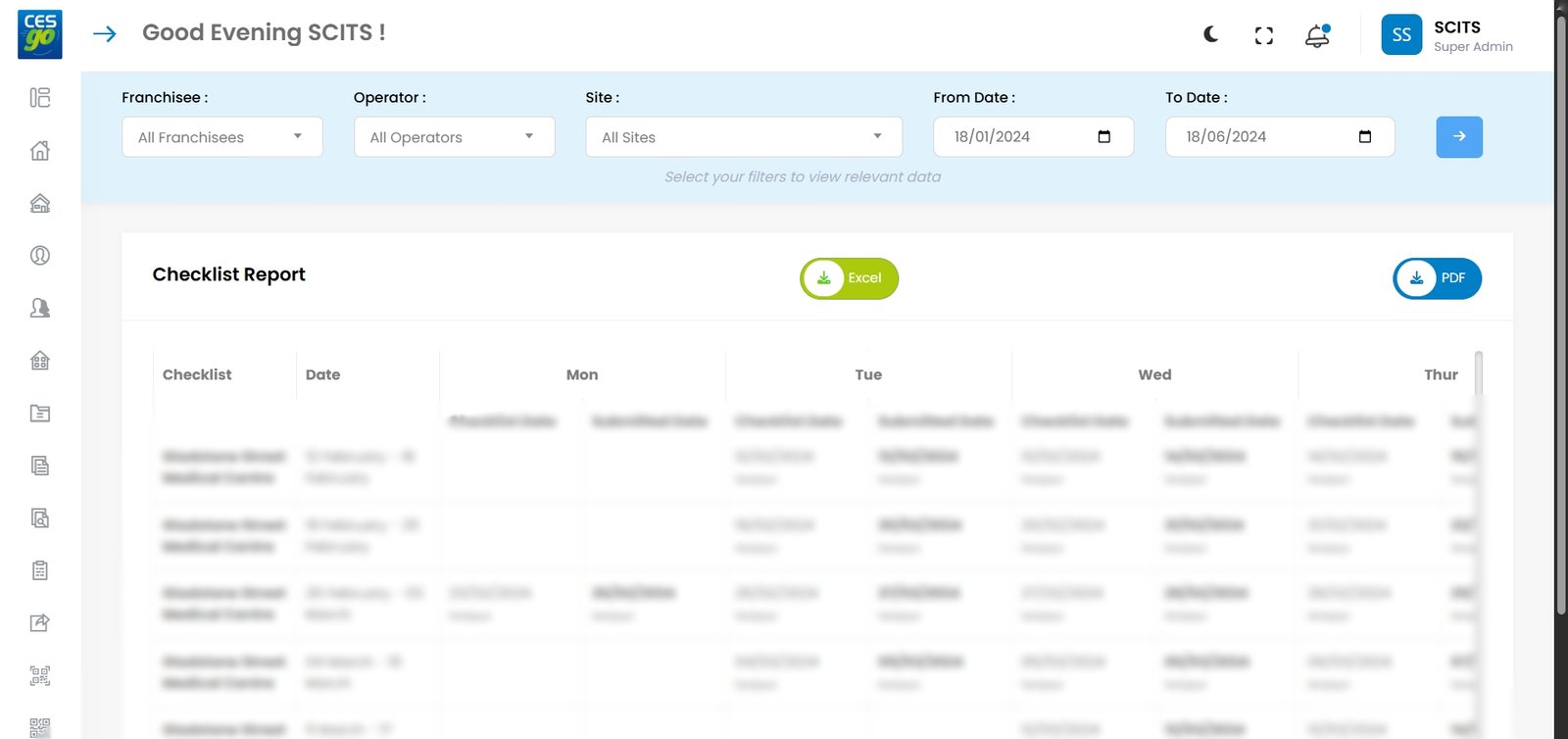Open the dashboard layout icon in sidebar

tap(40, 97)
